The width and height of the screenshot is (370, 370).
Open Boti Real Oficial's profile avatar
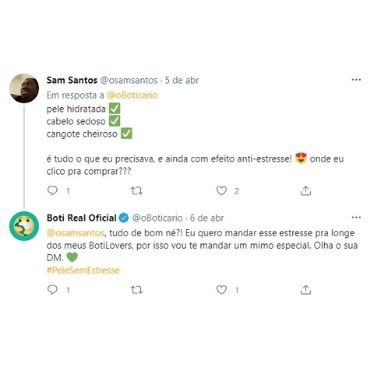coord(24,226)
